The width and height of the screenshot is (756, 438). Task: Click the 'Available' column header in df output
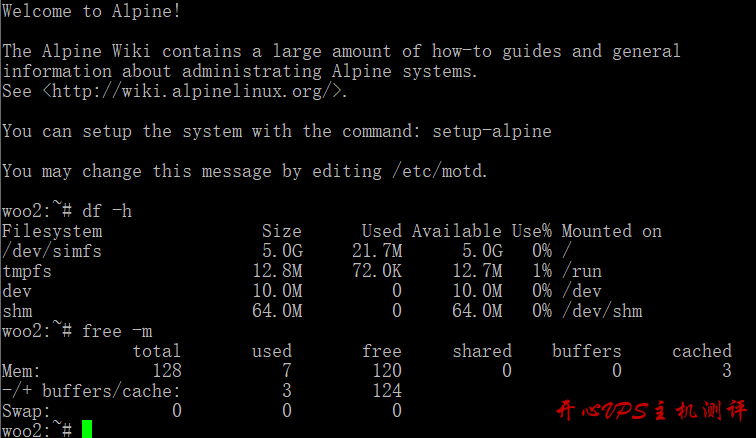point(457,232)
